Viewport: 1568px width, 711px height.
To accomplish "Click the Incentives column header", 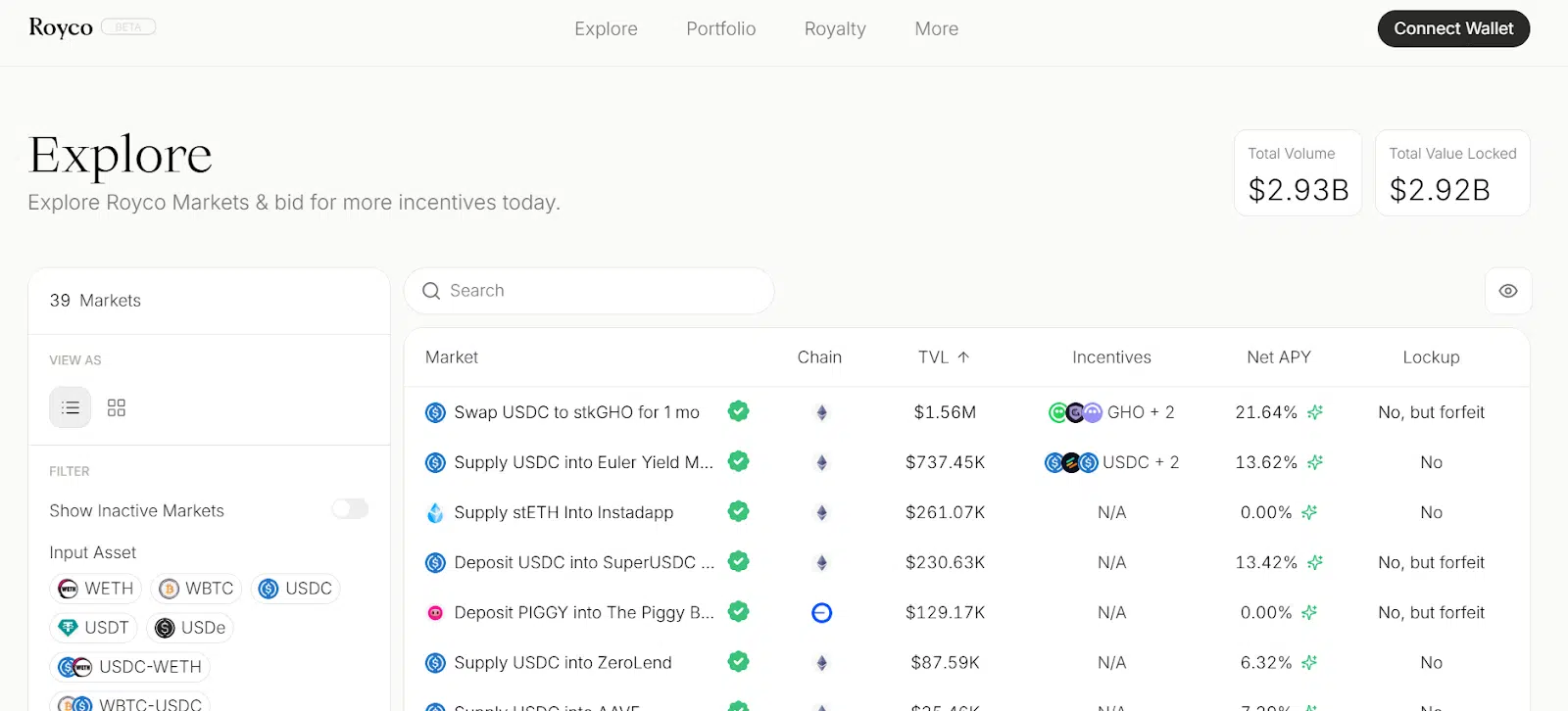I will tap(1111, 357).
